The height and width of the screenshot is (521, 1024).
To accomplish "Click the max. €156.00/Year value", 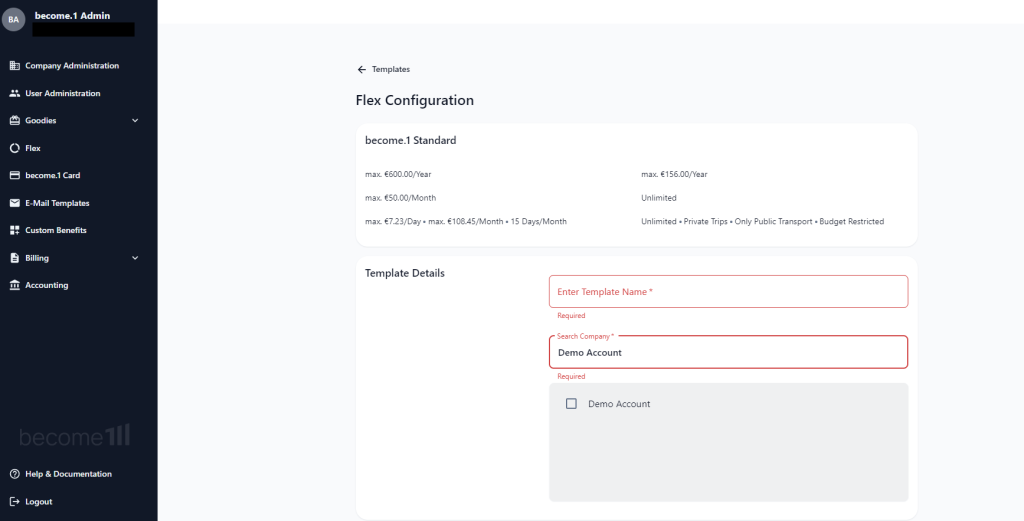I will pos(675,174).
